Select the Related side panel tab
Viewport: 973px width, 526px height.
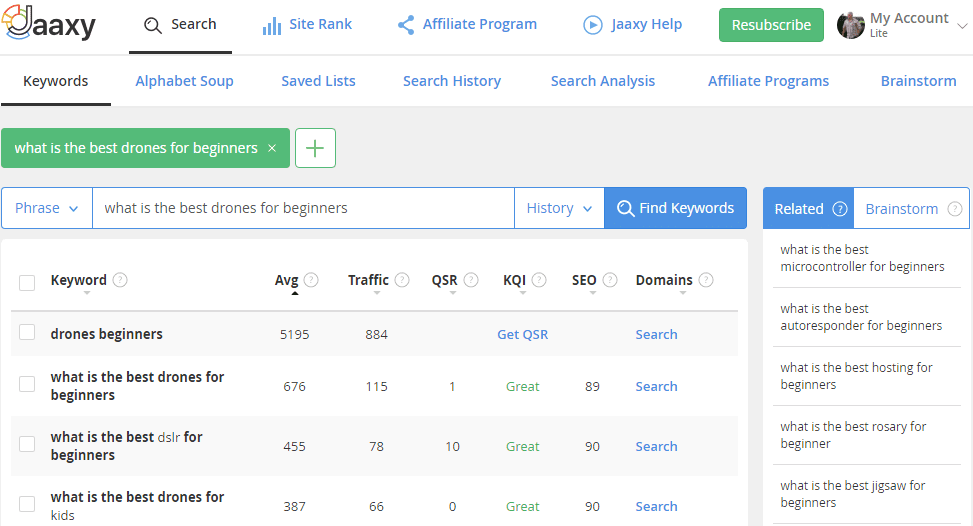tap(809, 208)
